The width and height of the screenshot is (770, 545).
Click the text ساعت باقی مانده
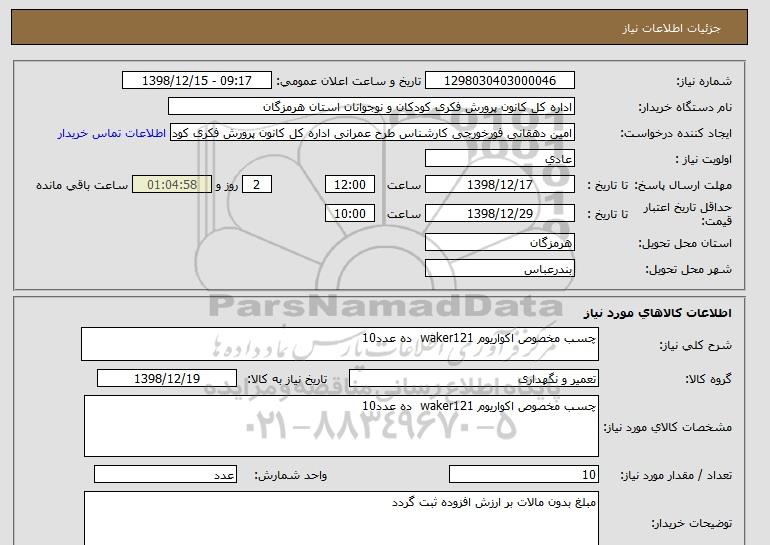(82, 186)
